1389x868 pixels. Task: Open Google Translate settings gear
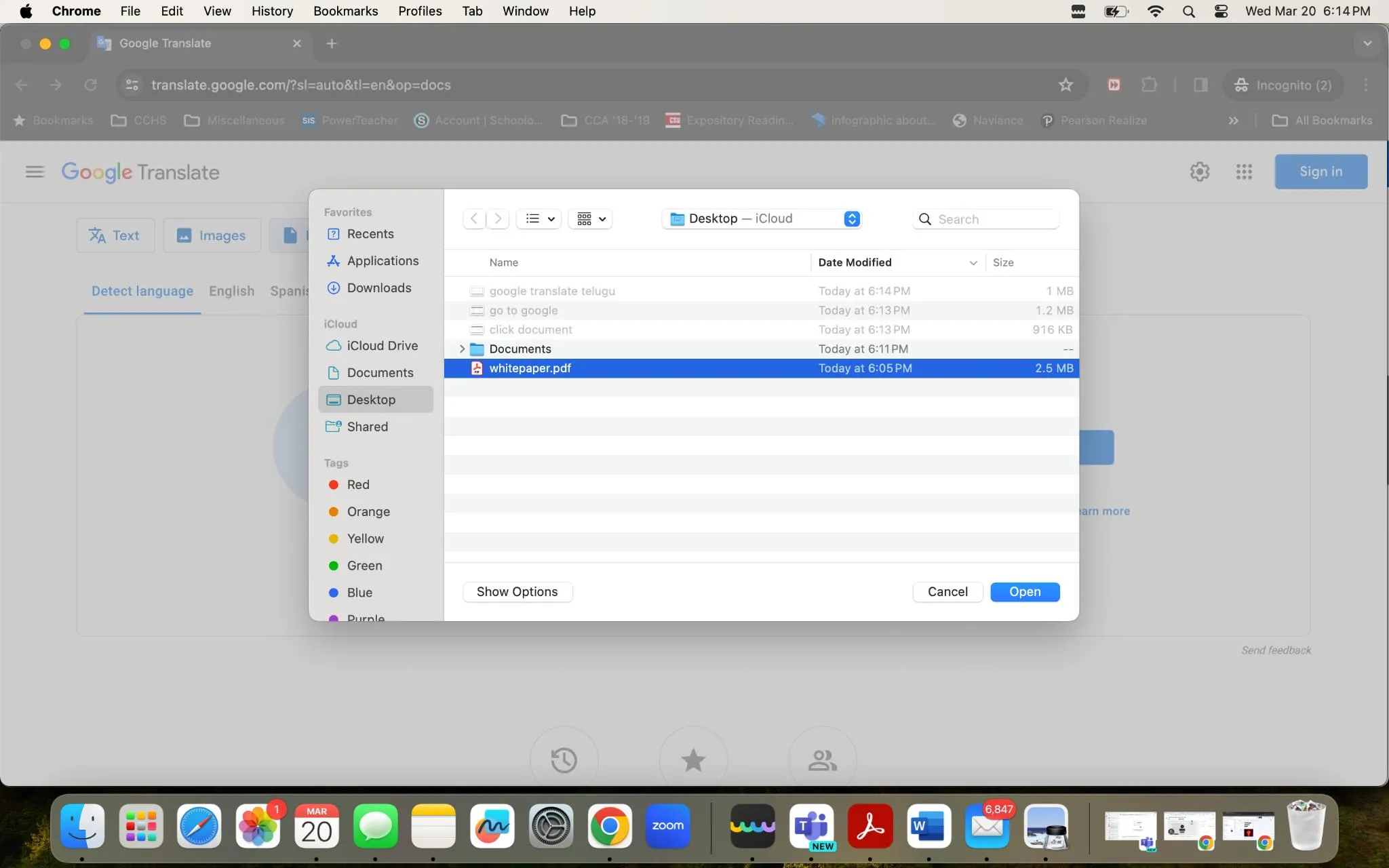point(1200,172)
